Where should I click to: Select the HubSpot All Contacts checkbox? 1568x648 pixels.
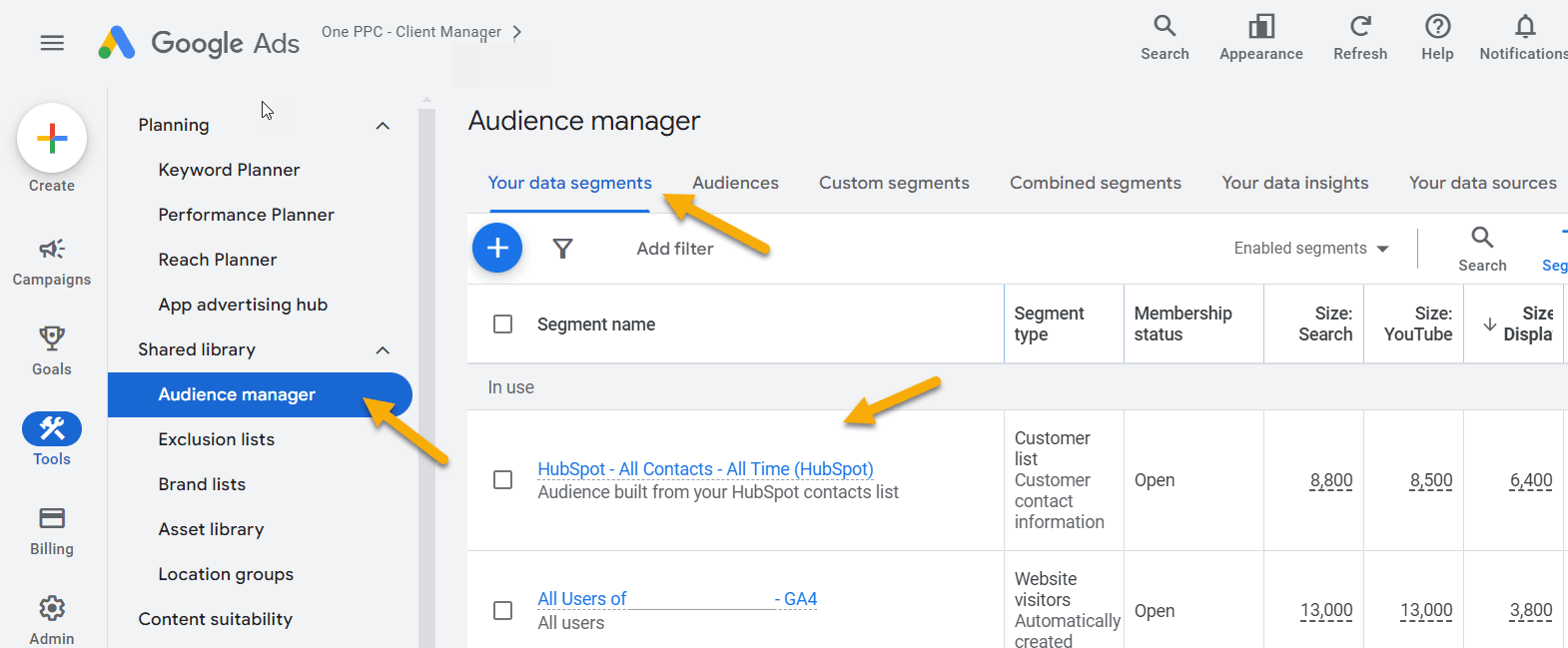[x=503, y=480]
